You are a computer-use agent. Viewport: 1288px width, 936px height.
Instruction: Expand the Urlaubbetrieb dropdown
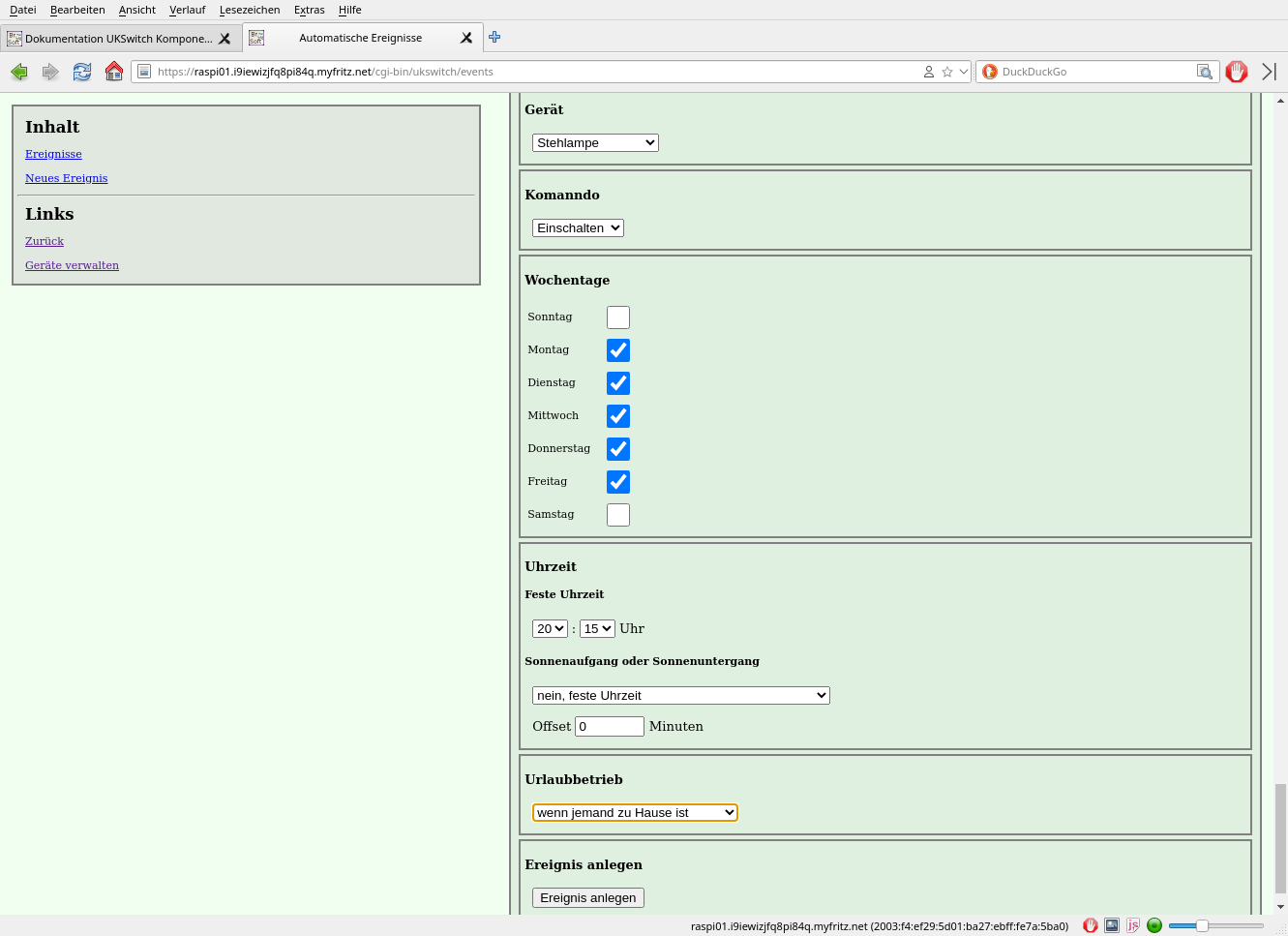pos(635,813)
